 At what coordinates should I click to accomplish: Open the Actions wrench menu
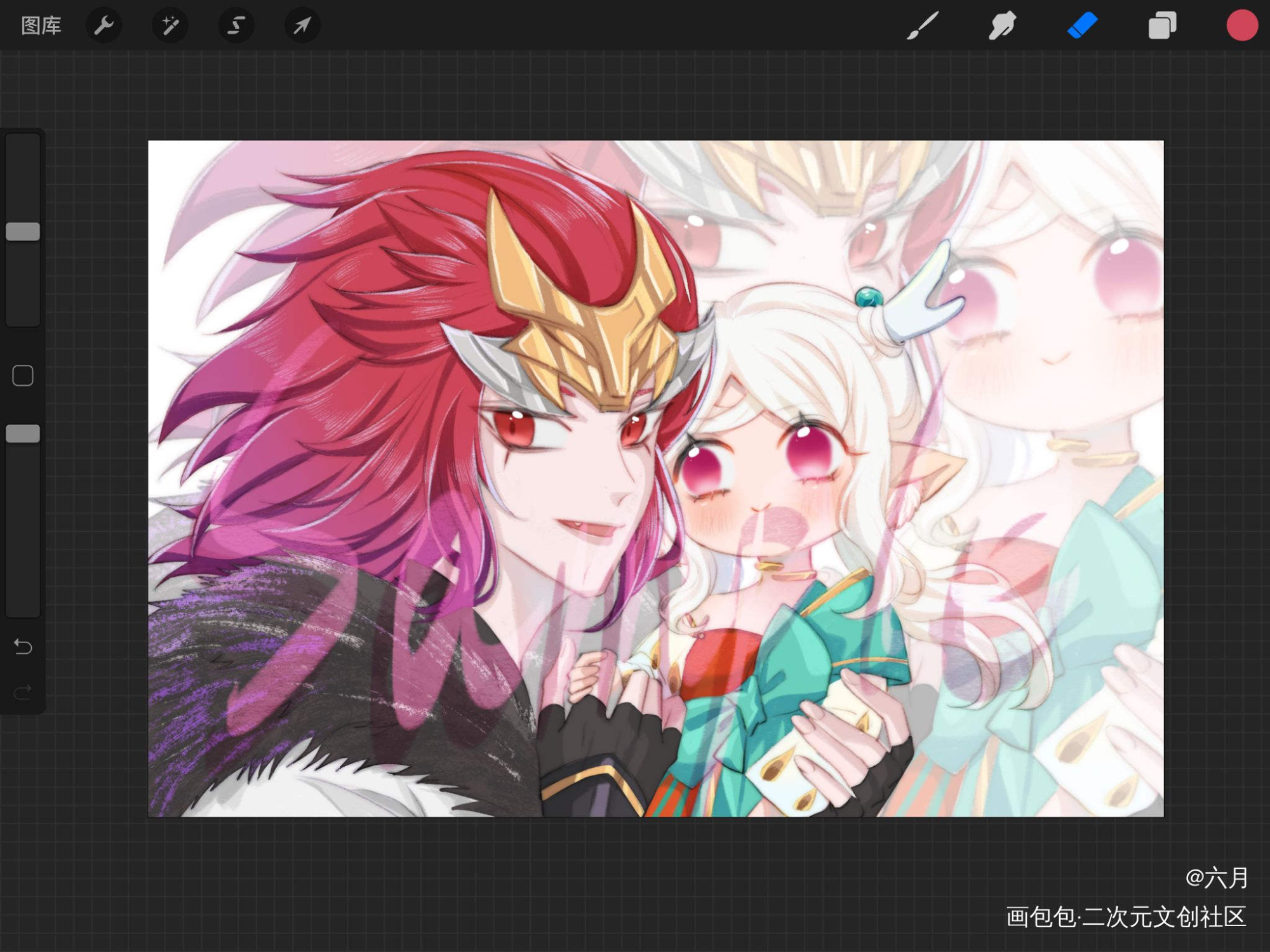(104, 25)
